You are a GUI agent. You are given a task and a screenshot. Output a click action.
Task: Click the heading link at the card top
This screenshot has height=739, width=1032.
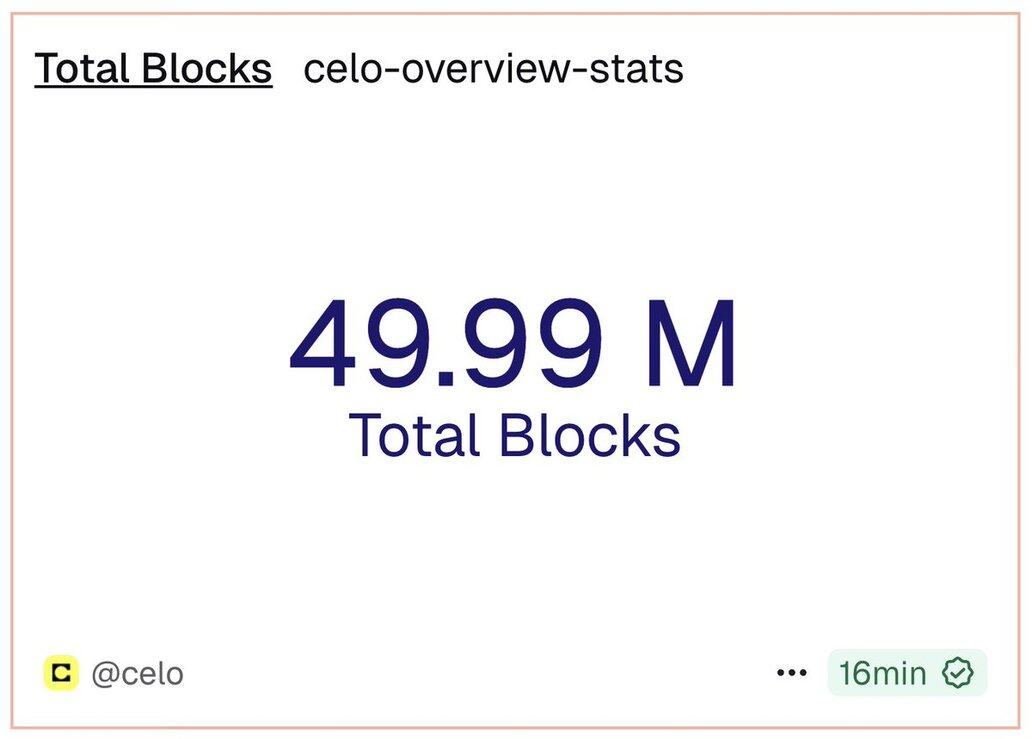154,69
